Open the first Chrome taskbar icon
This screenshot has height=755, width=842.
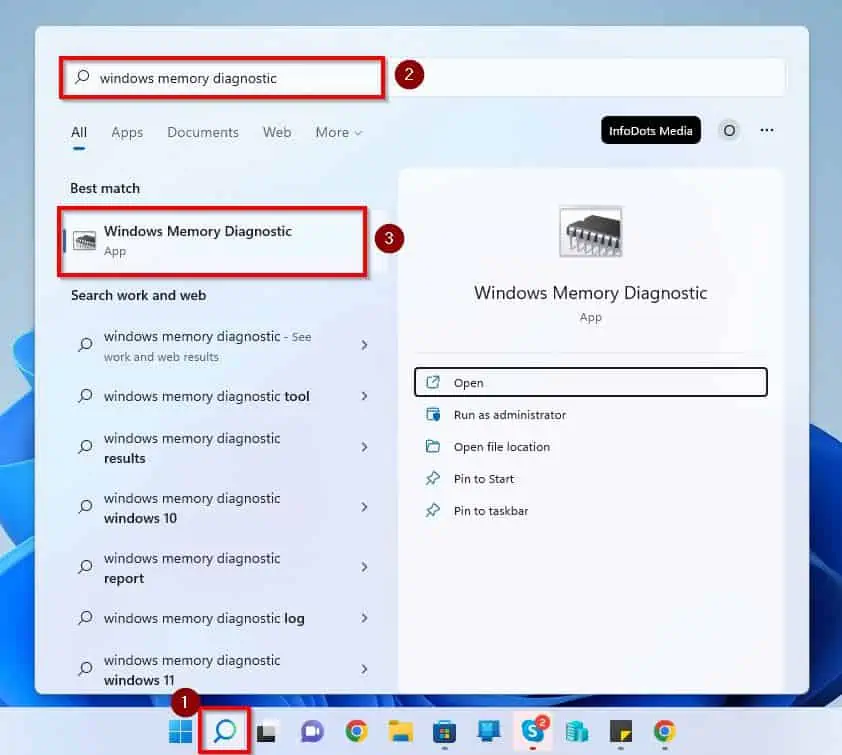click(357, 731)
